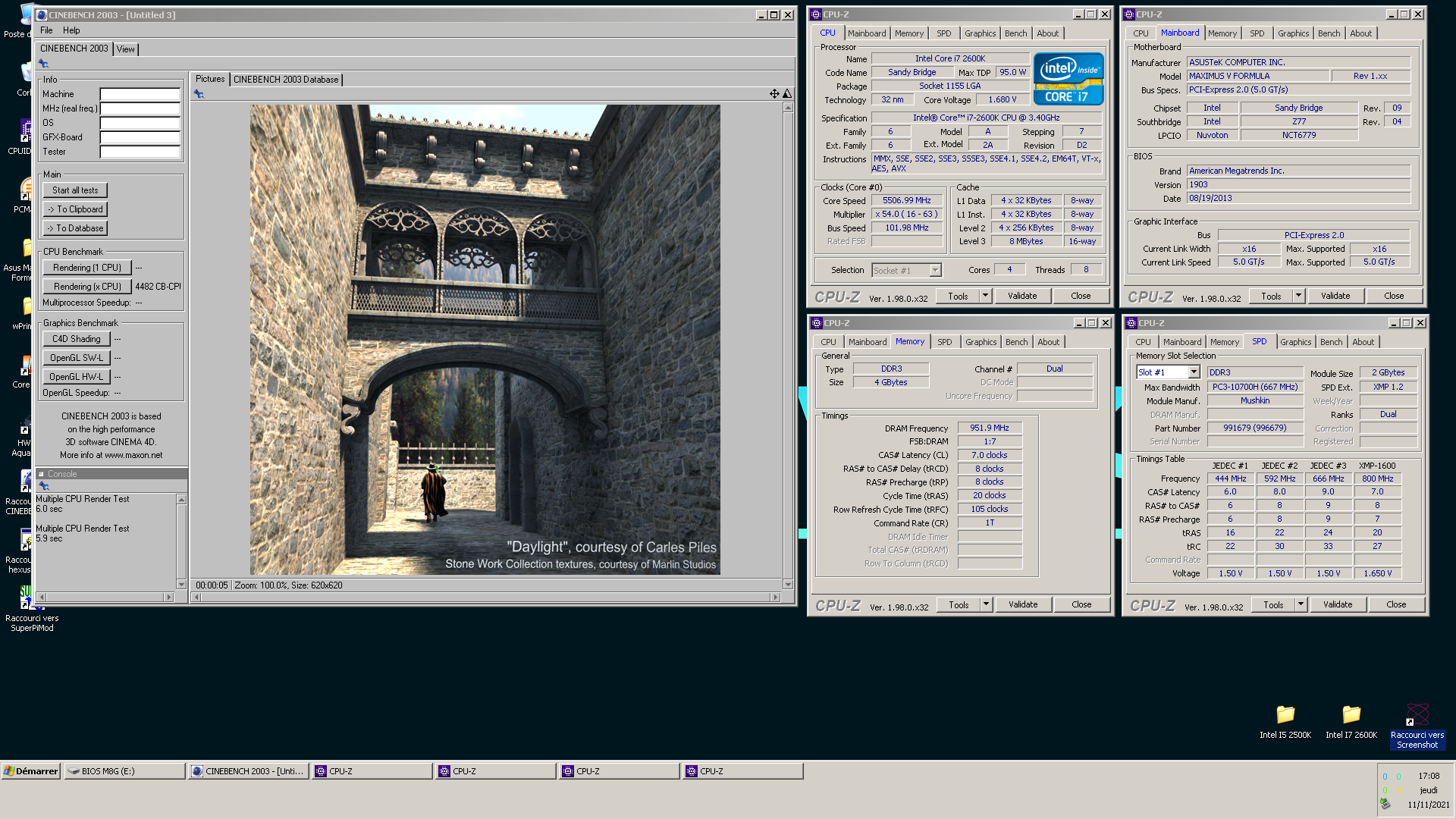Run the C4D Shading benchmark
1456x819 pixels.
(77, 339)
